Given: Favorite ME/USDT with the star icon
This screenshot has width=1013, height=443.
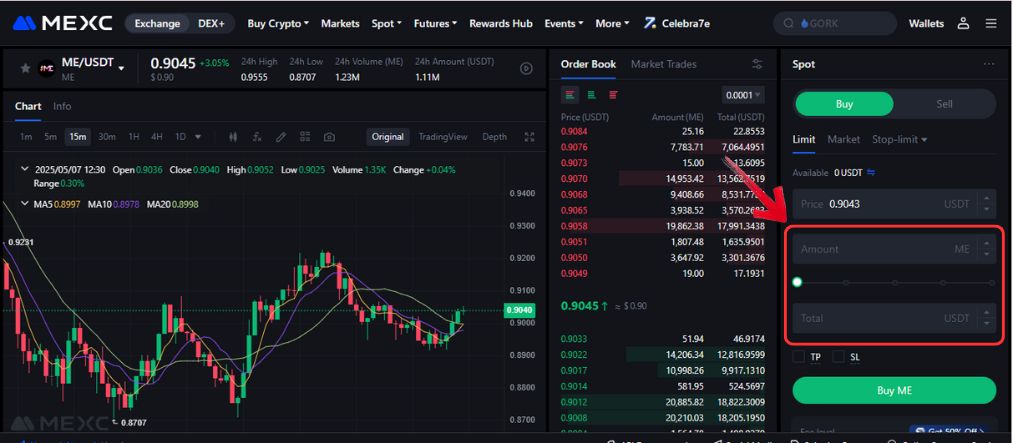Looking at the screenshot, I should [x=25, y=68].
